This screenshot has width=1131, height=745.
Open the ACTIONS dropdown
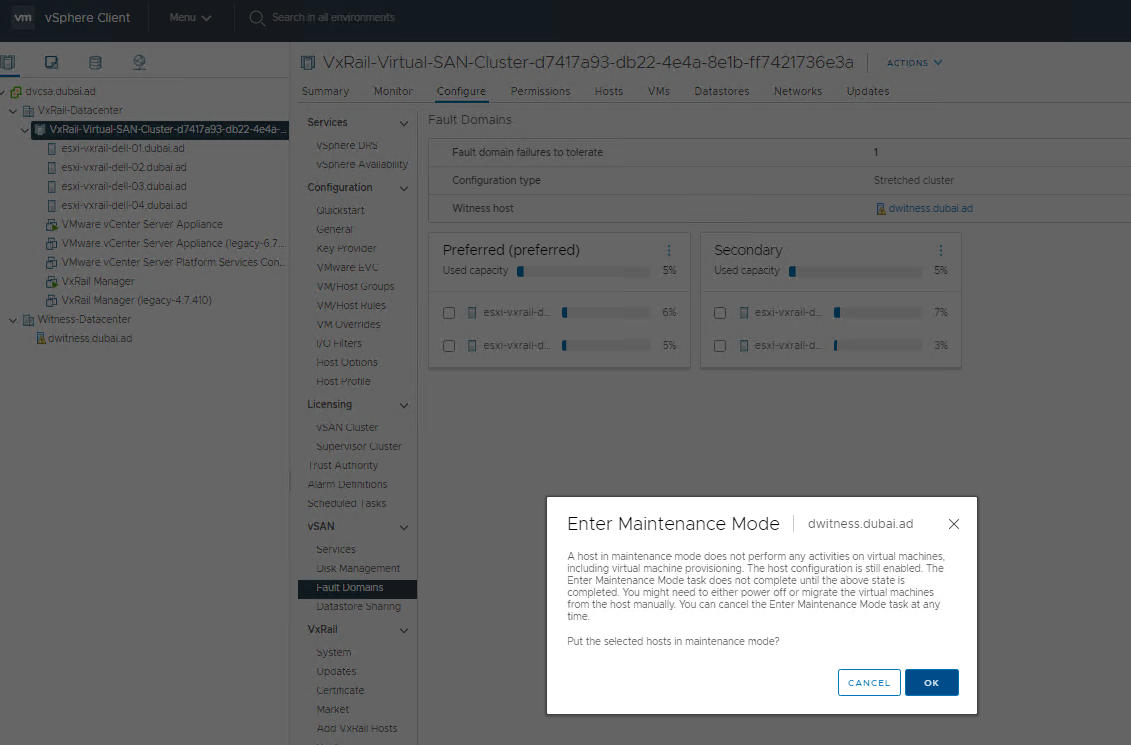tap(914, 63)
